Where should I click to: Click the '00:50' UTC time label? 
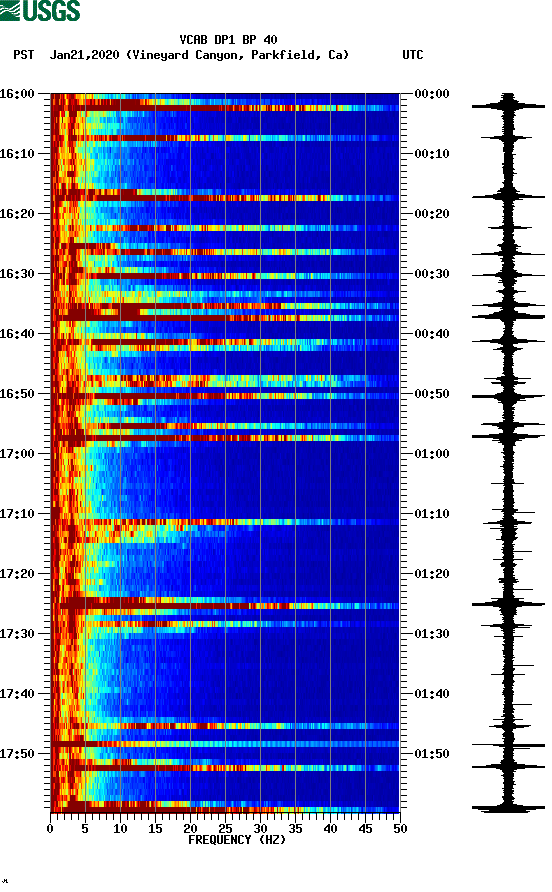pyautogui.click(x=432, y=394)
